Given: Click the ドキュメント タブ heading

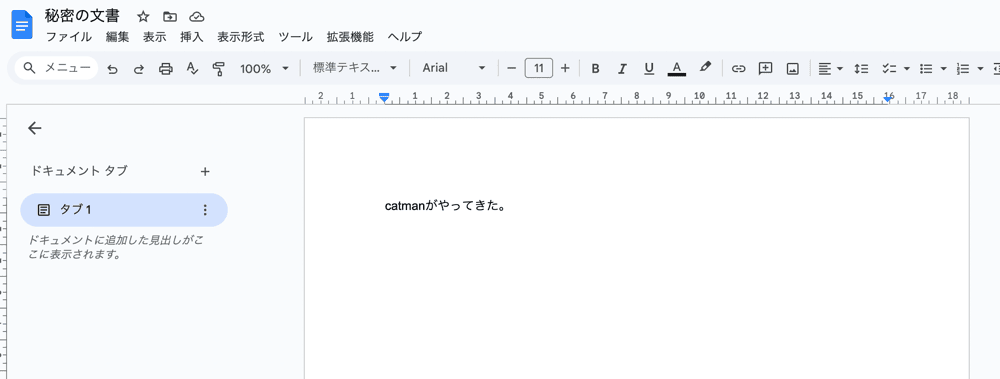Looking at the screenshot, I should click(x=79, y=170).
